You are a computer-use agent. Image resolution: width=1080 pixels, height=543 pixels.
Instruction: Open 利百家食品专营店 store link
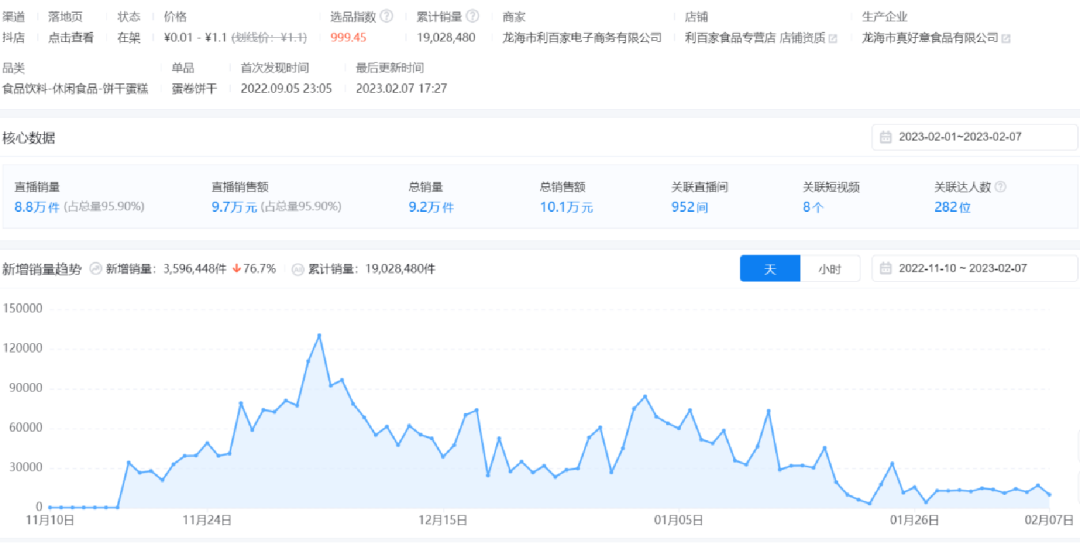click(x=729, y=38)
